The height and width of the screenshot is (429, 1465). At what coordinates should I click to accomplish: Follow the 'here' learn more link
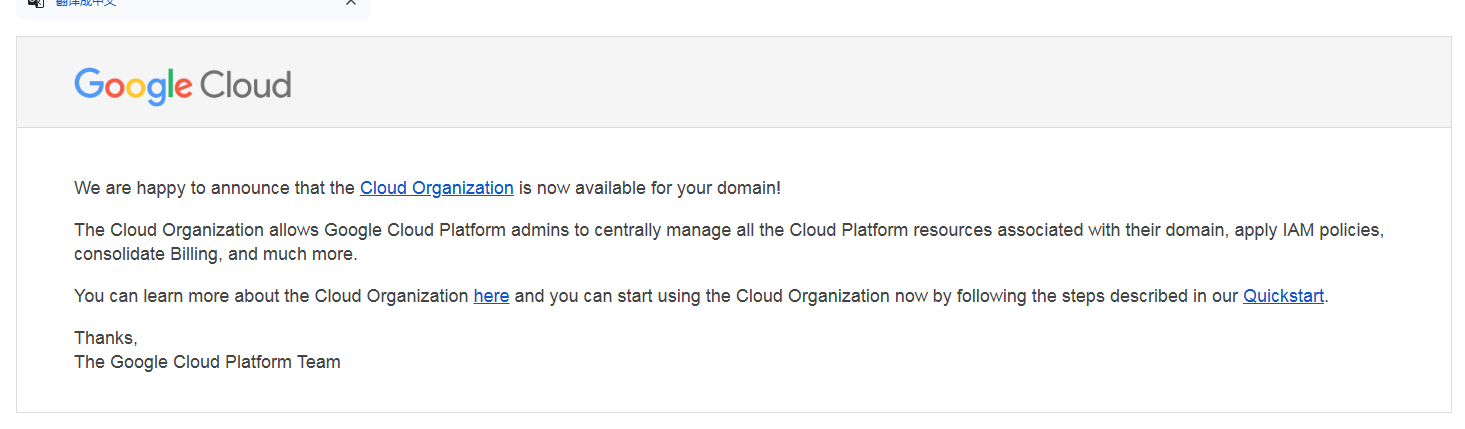click(491, 296)
